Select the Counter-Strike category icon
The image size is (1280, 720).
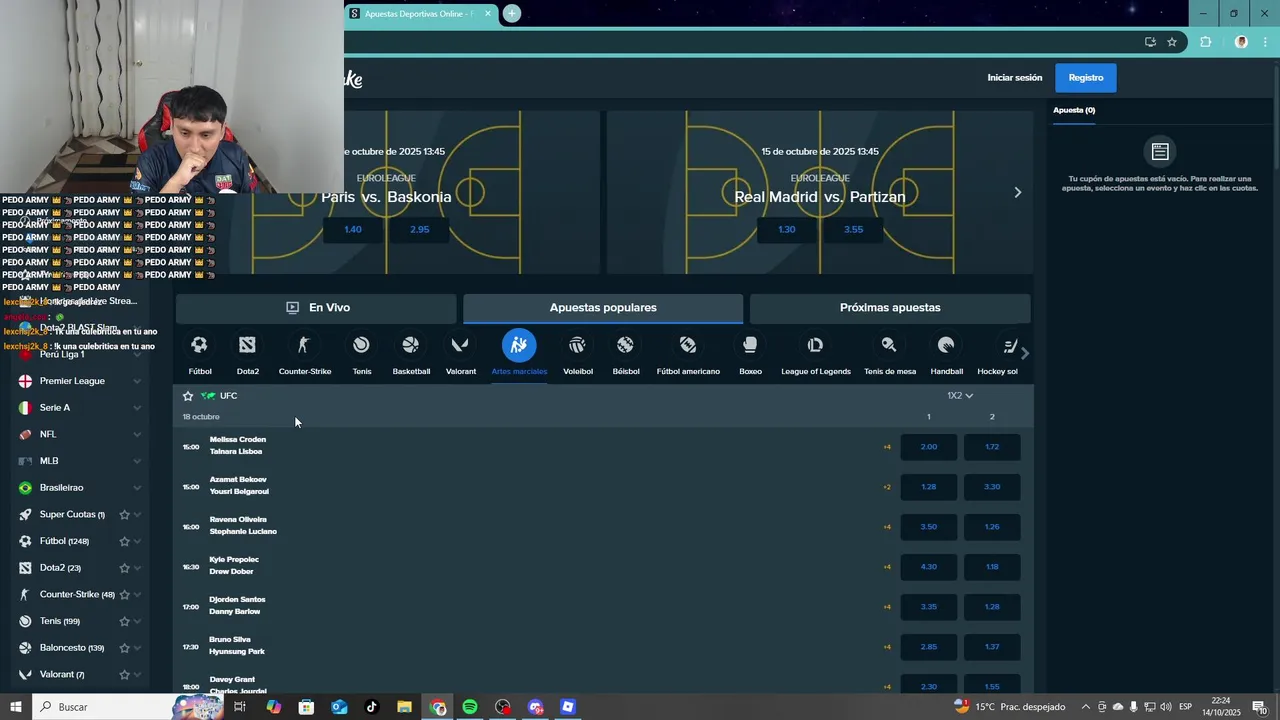(x=304, y=345)
